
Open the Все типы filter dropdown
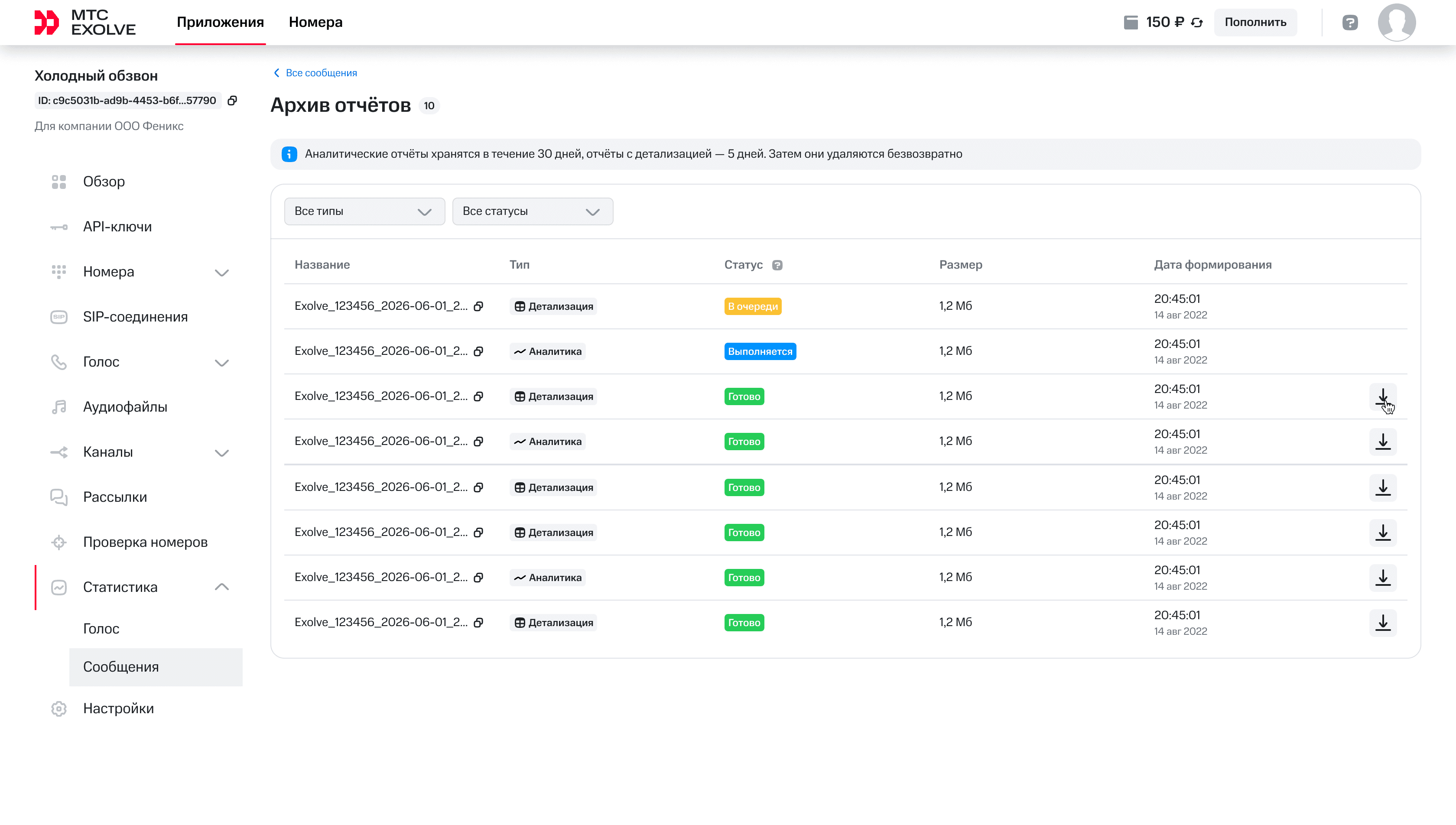pyautogui.click(x=364, y=211)
